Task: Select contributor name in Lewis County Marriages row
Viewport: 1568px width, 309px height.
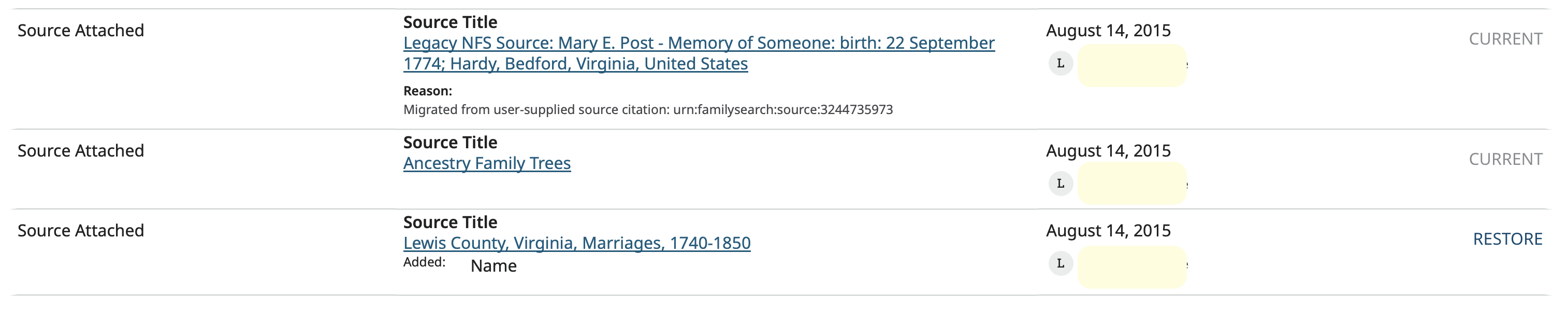Action: (x=1132, y=266)
